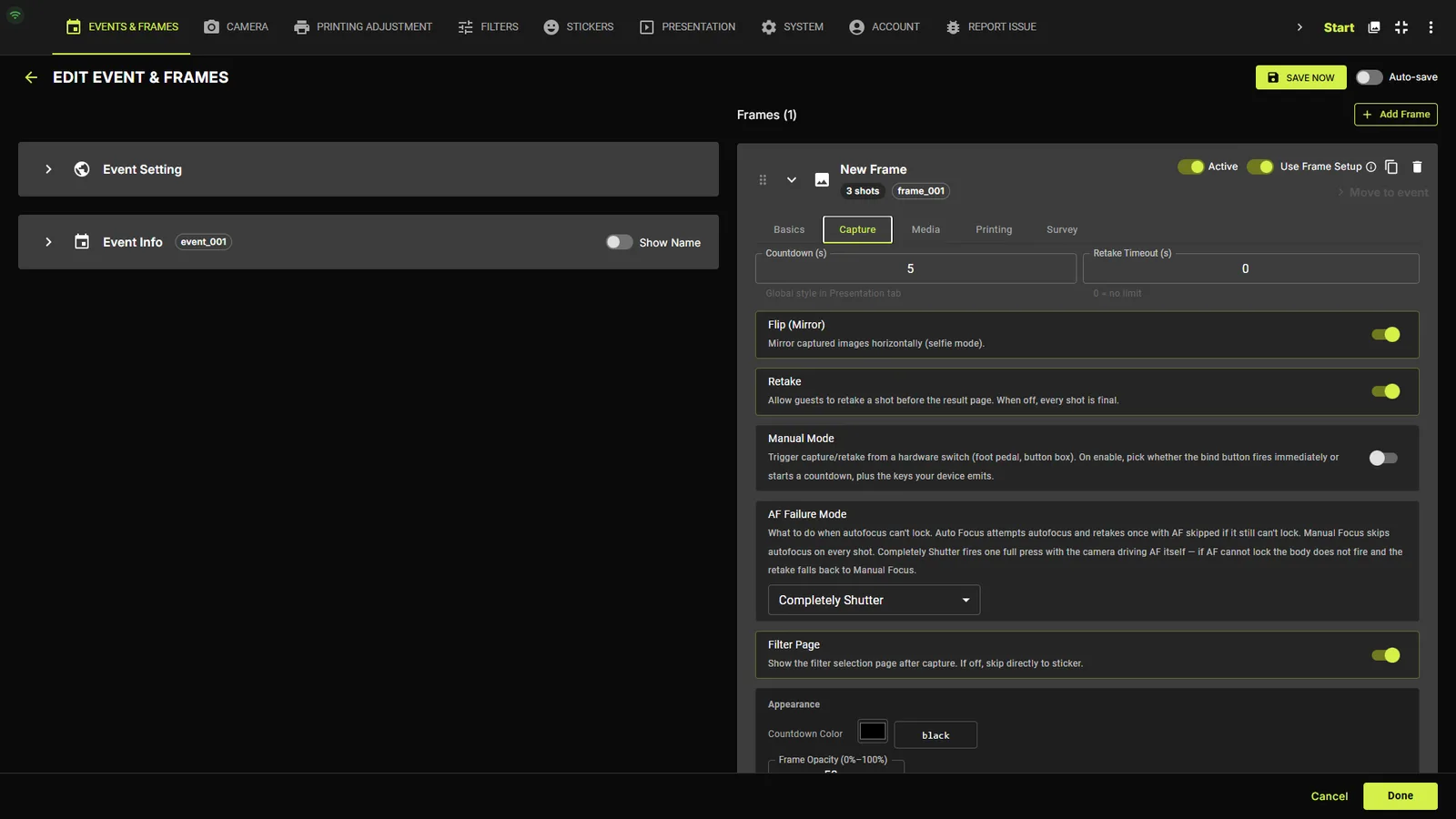Viewport: 1456px width, 819px height.
Task: Click the Account person icon
Action: pyautogui.click(x=856, y=27)
